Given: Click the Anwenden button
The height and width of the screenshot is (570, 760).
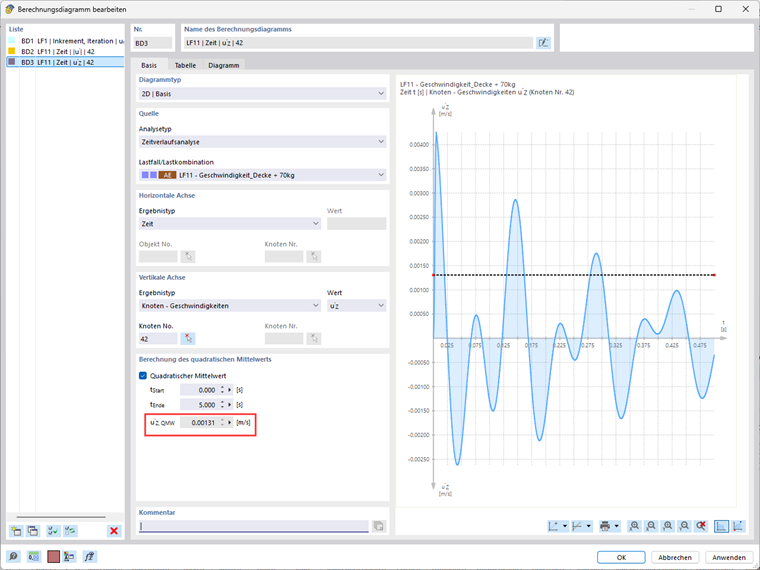Looking at the screenshot, I should click(728, 557).
